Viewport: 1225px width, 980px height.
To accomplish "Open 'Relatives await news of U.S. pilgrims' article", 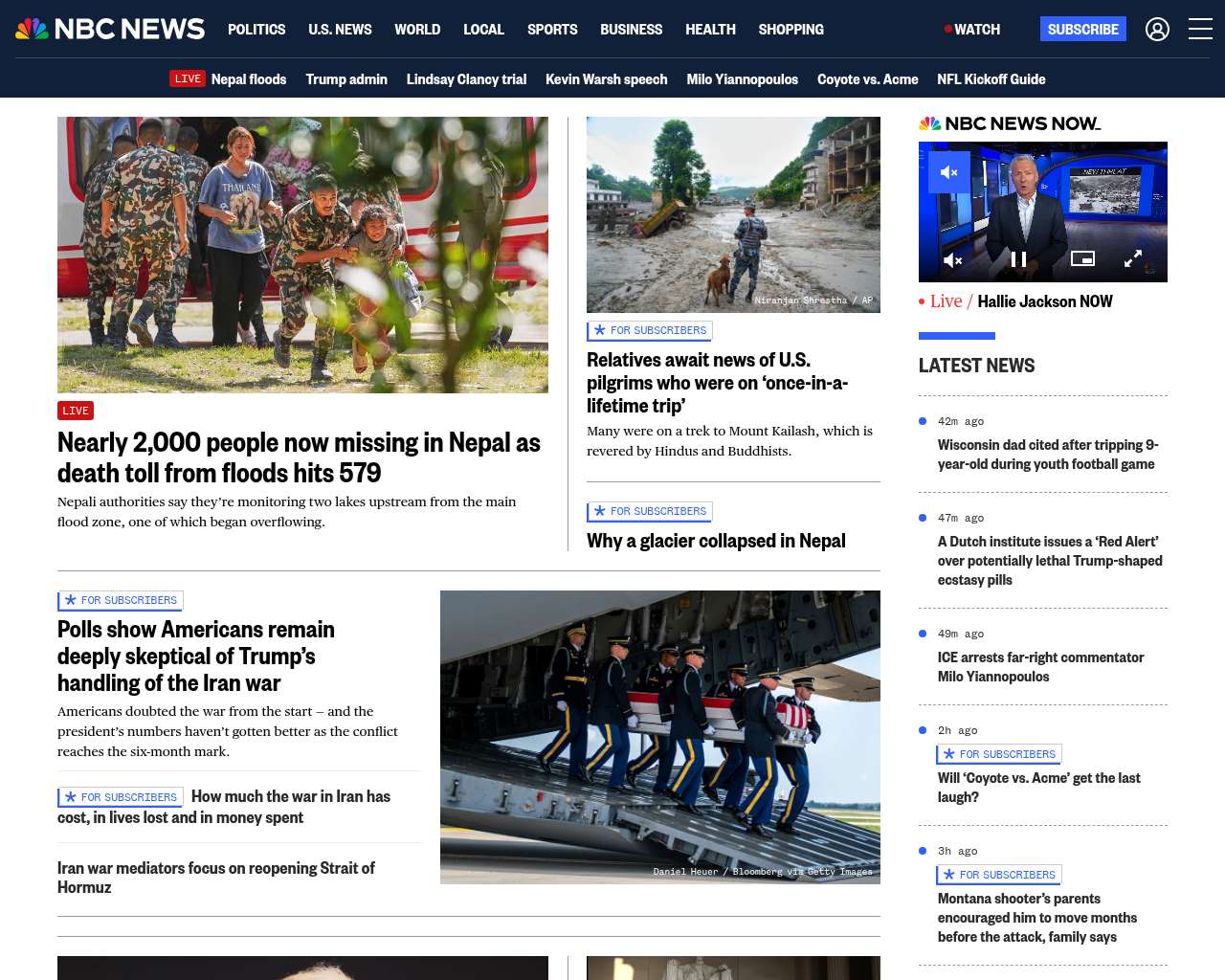I will 717,383.
